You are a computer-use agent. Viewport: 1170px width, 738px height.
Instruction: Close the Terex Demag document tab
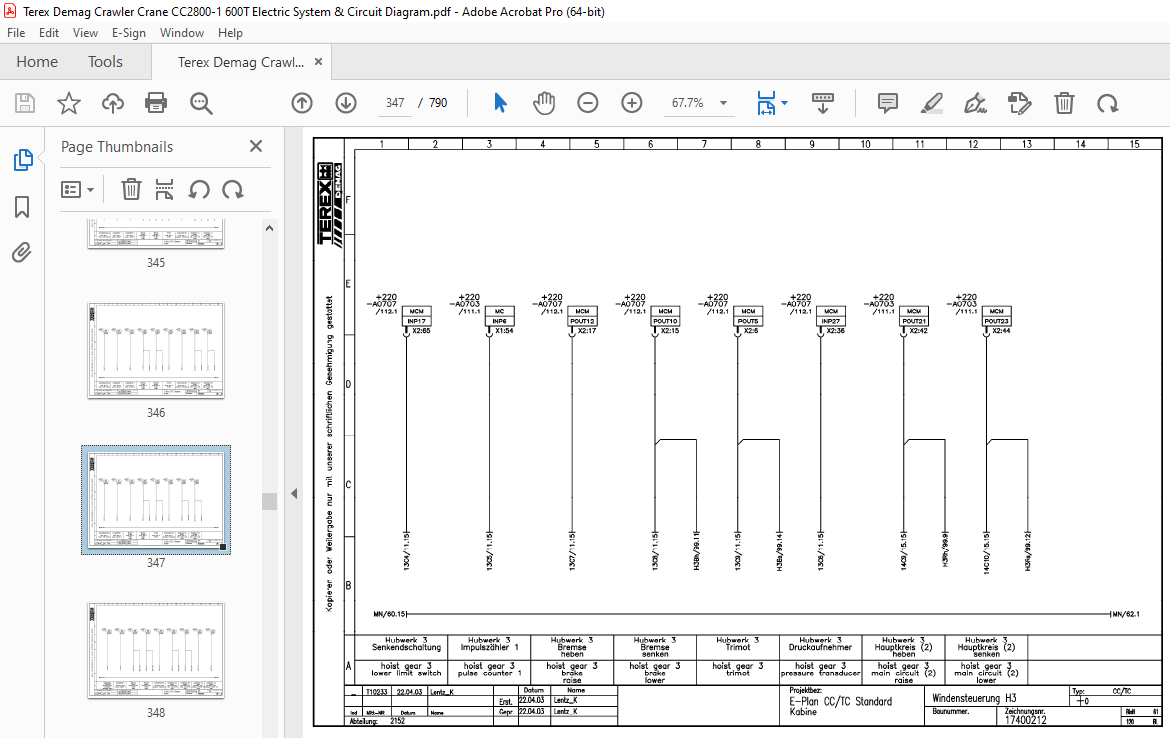[319, 62]
